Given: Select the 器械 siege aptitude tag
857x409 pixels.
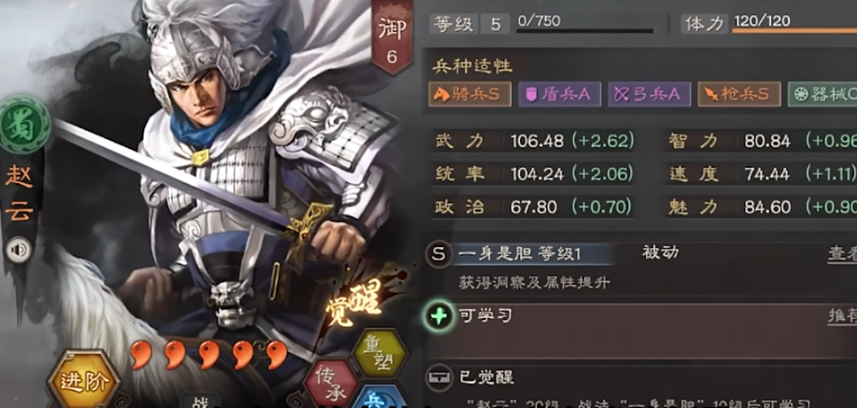Looking at the screenshot, I should (822, 95).
